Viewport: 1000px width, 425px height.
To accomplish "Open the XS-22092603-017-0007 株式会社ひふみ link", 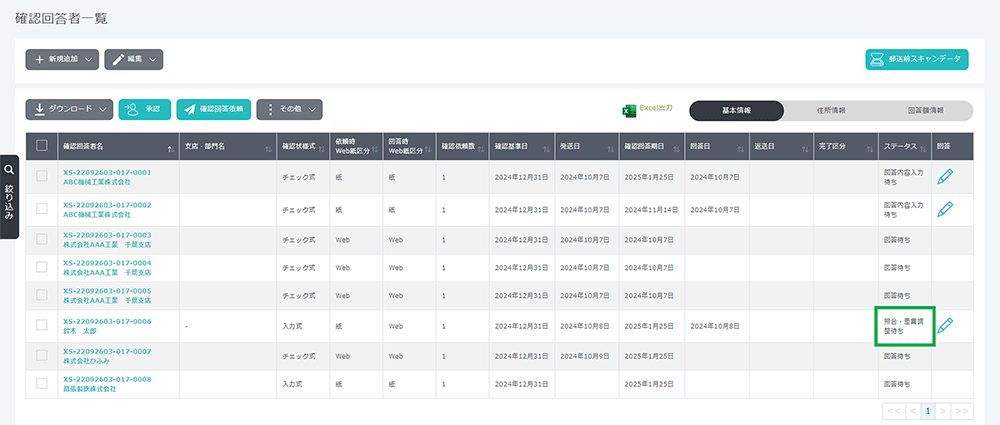I will [107, 355].
